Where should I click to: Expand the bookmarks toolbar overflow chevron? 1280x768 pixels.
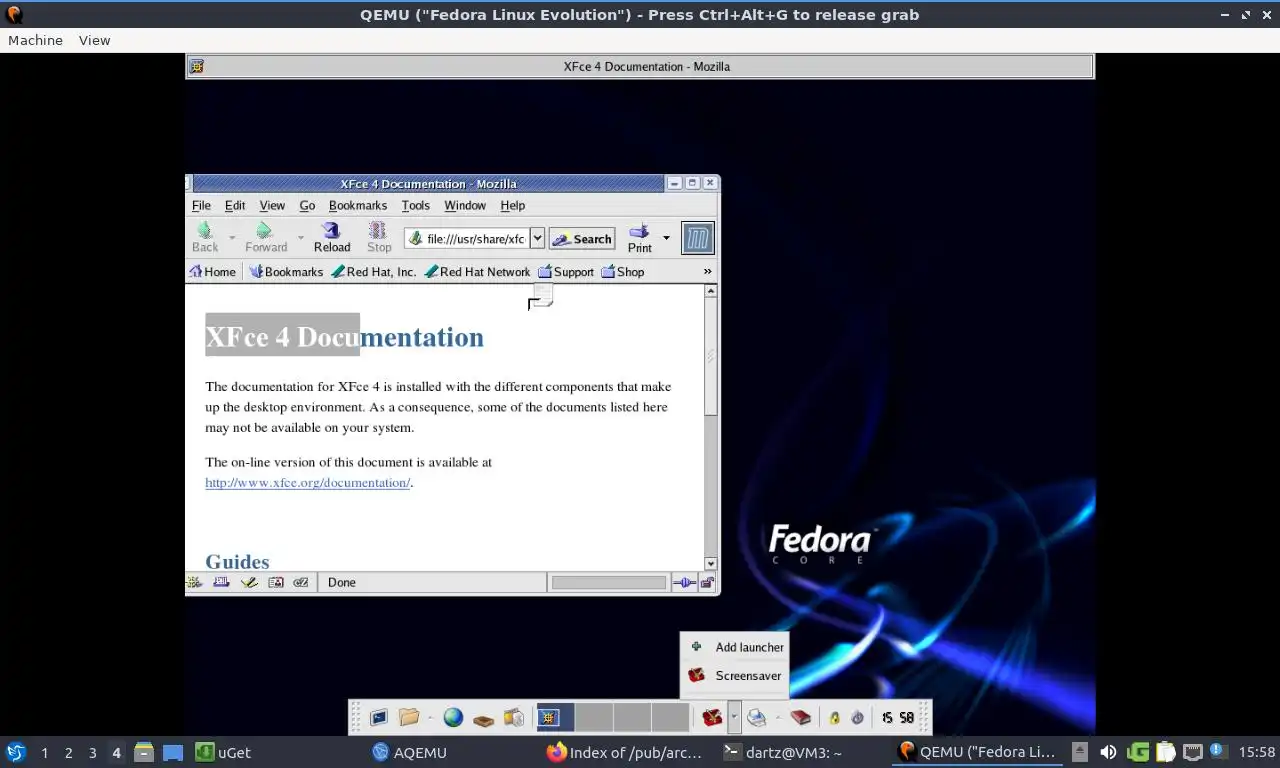click(x=707, y=272)
